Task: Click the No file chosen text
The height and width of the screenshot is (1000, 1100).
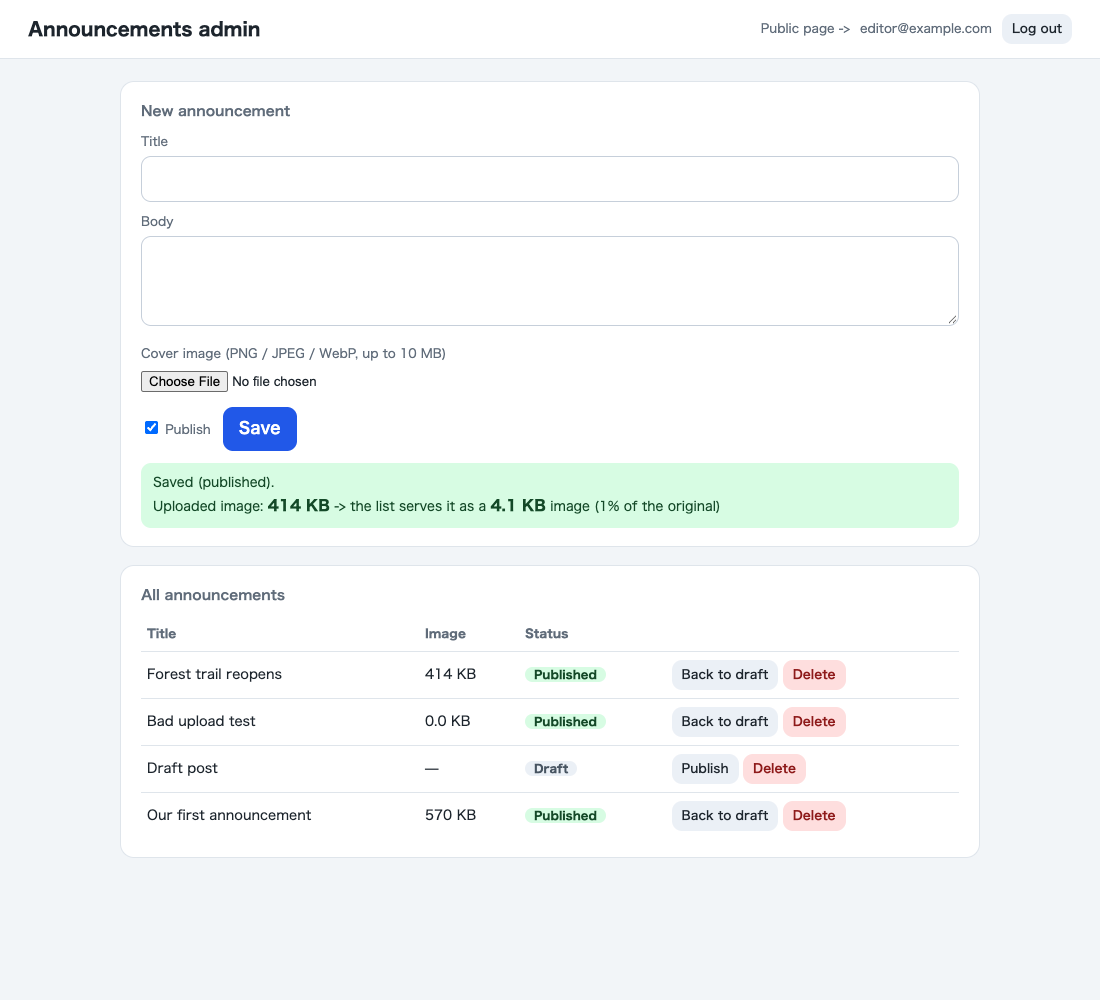Action: tap(274, 381)
